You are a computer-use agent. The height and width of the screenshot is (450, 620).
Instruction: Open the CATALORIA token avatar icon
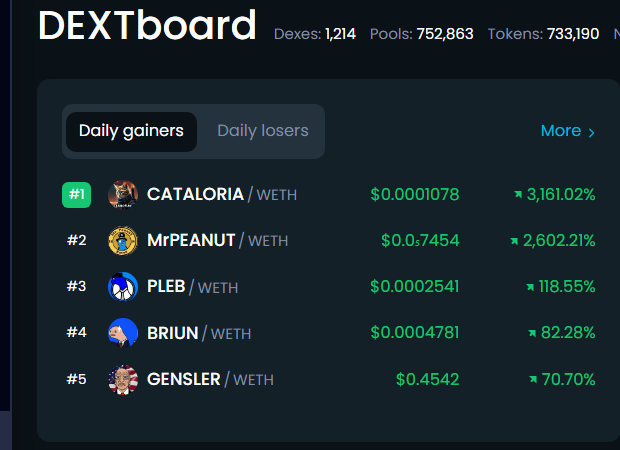click(123, 195)
